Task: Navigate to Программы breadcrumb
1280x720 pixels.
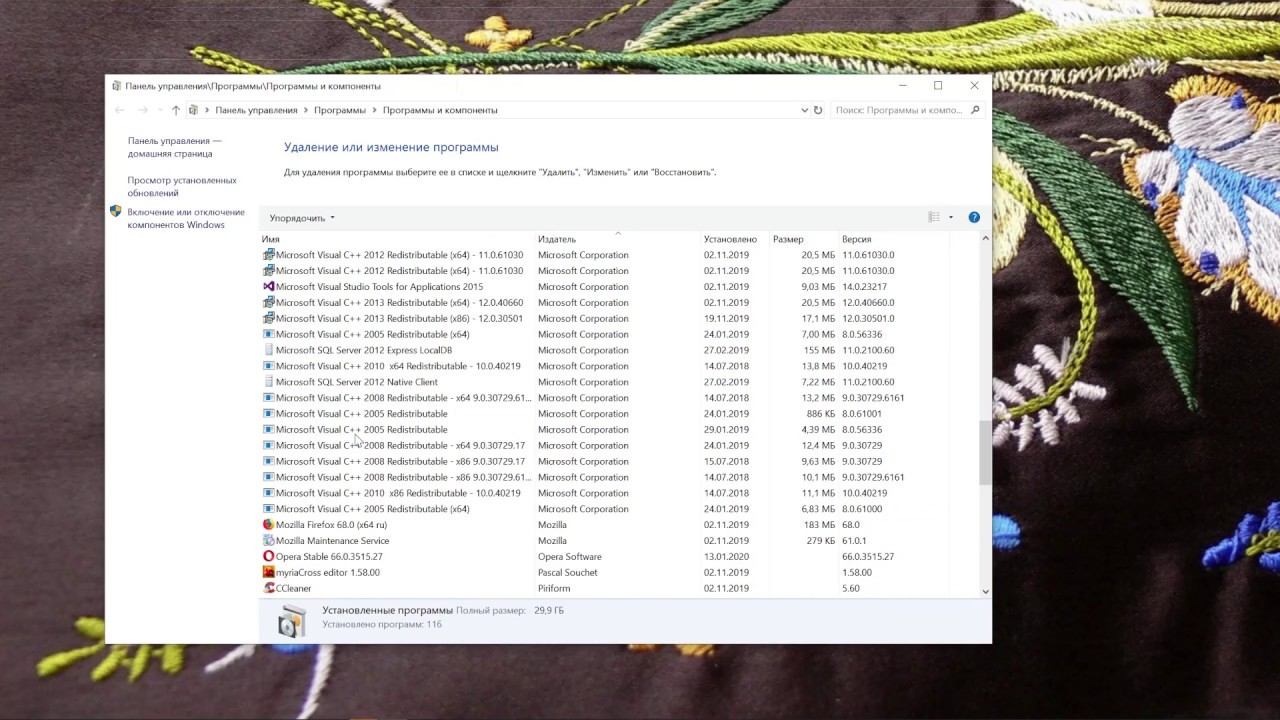Action: (340, 110)
